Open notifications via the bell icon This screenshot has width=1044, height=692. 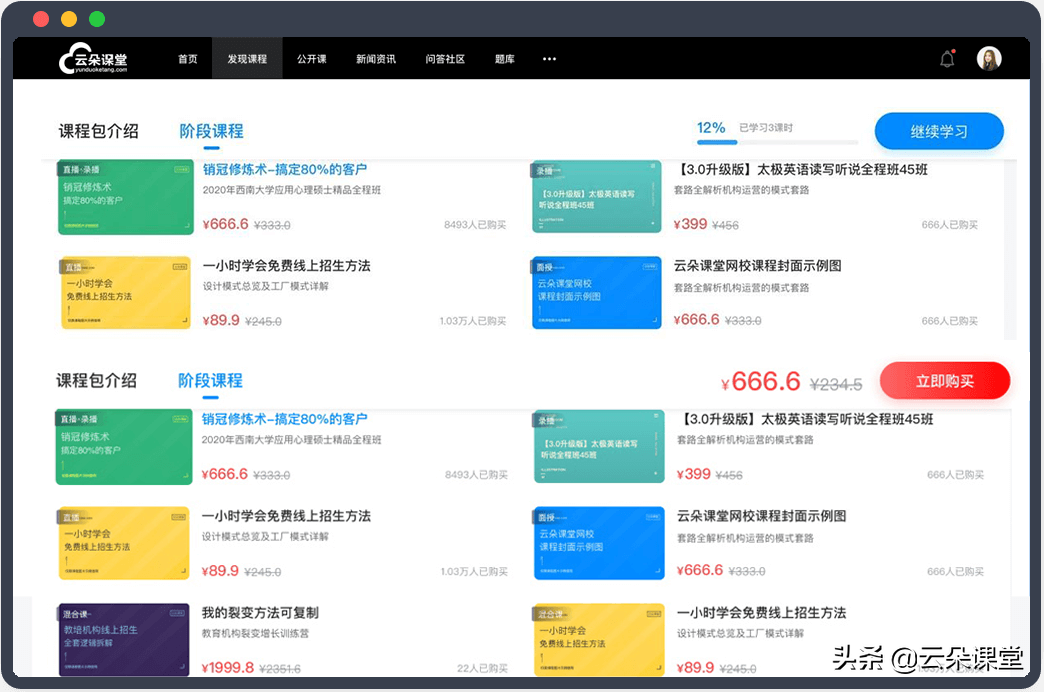pyautogui.click(x=946, y=58)
